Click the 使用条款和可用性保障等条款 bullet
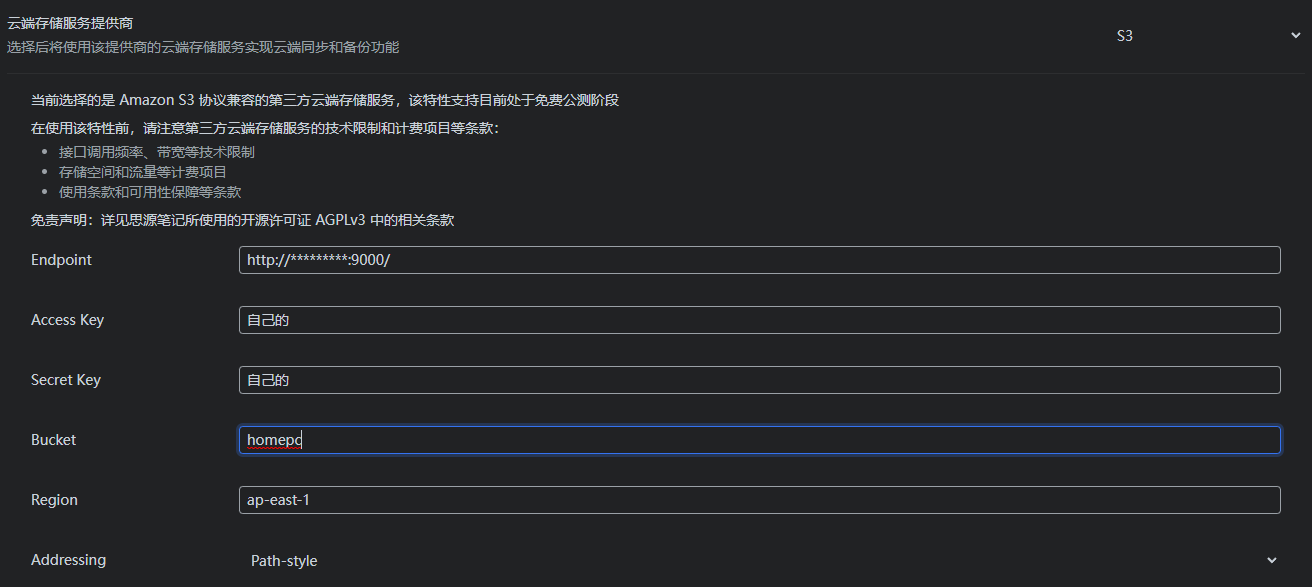The image size is (1312, 587). tap(149, 192)
